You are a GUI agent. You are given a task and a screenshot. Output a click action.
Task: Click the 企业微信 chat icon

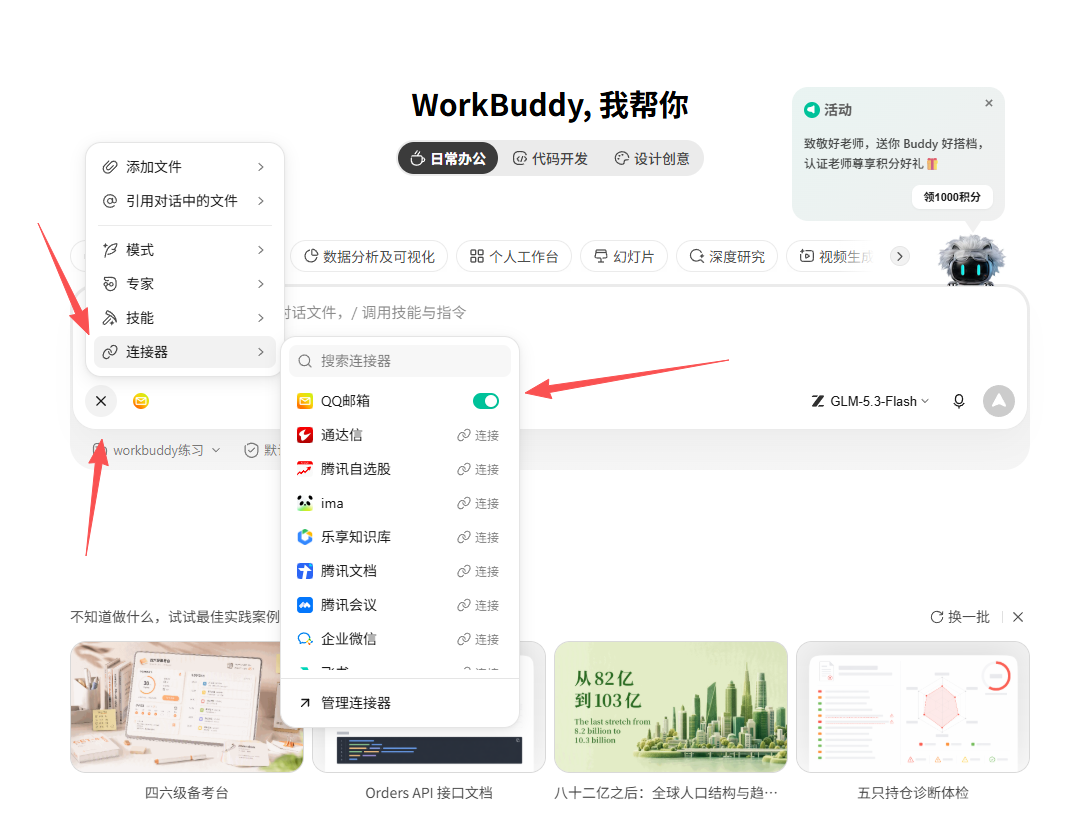pos(305,639)
